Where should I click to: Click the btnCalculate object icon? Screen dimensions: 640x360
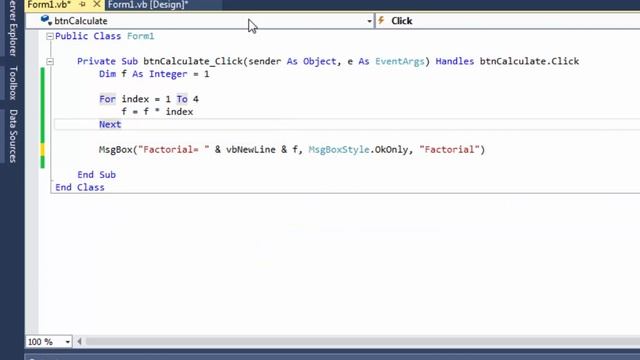(x=46, y=20)
